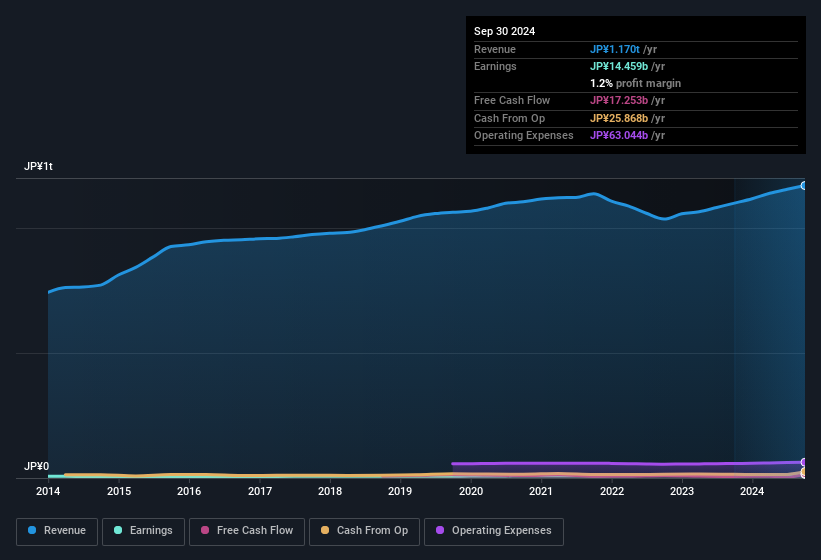This screenshot has height=560, width=821.
Task: Click the JP¥1.170t revenue value
Action: [x=615, y=49]
